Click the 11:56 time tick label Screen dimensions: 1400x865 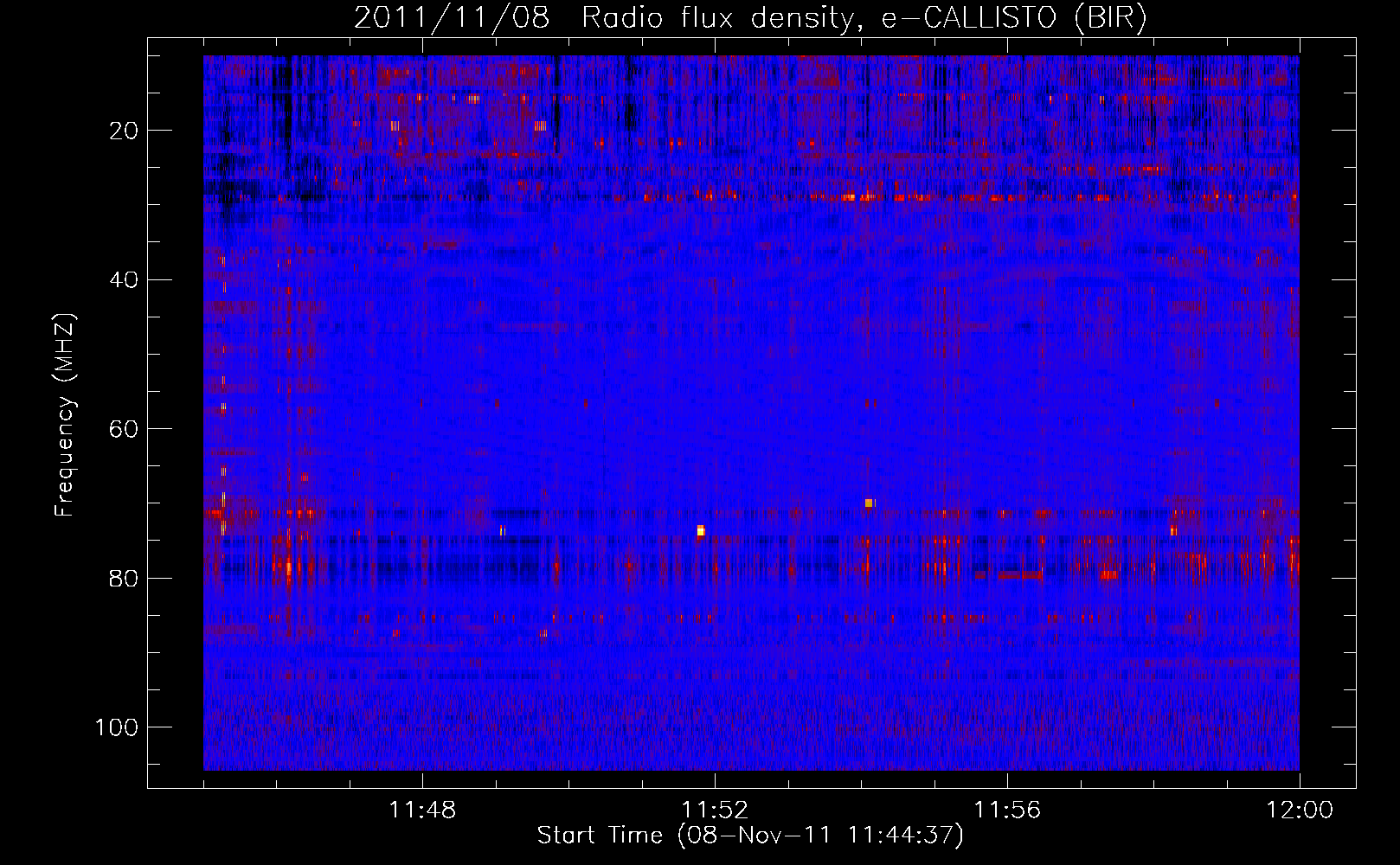pos(1007,811)
